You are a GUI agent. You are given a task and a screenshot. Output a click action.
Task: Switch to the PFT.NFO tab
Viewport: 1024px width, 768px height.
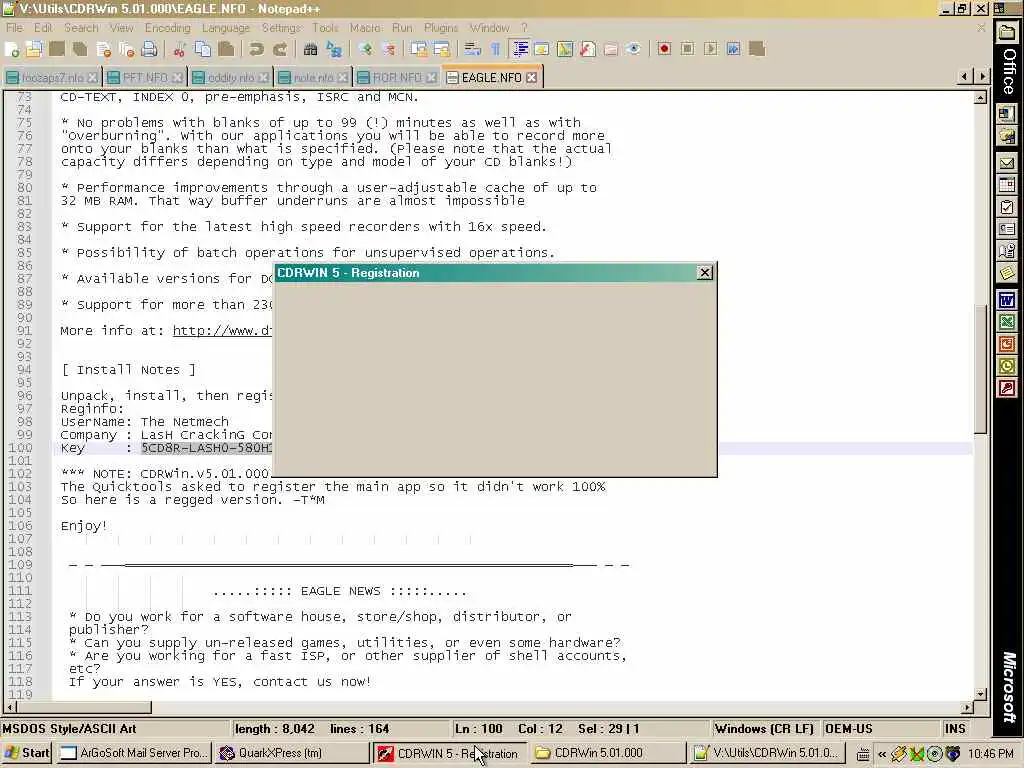pyautogui.click(x=144, y=78)
